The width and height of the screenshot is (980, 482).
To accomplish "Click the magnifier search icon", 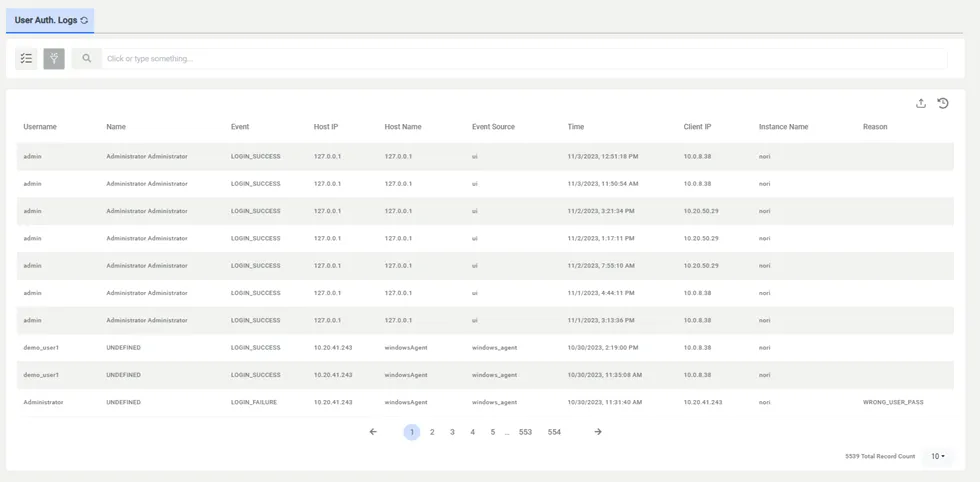I will click(87, 59).
